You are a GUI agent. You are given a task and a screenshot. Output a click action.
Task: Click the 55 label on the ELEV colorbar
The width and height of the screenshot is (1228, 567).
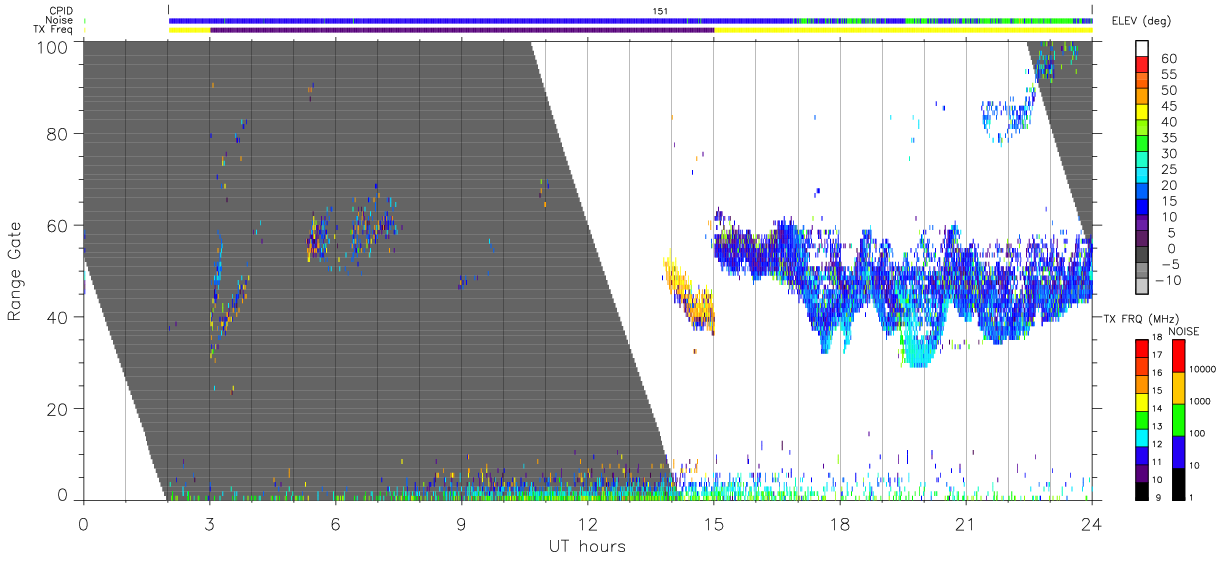click(1168, 75)
